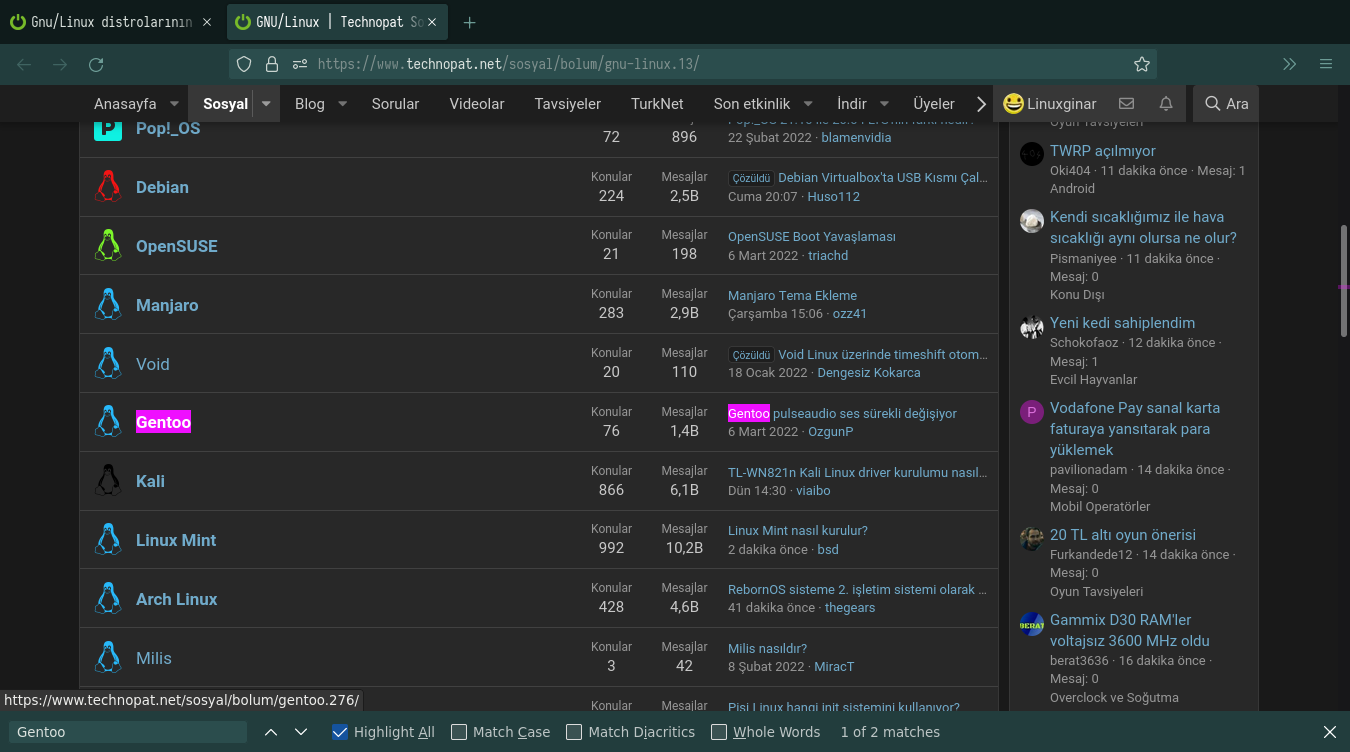Close the Gnu/Linux distrolarının tab

pos(207,22)
